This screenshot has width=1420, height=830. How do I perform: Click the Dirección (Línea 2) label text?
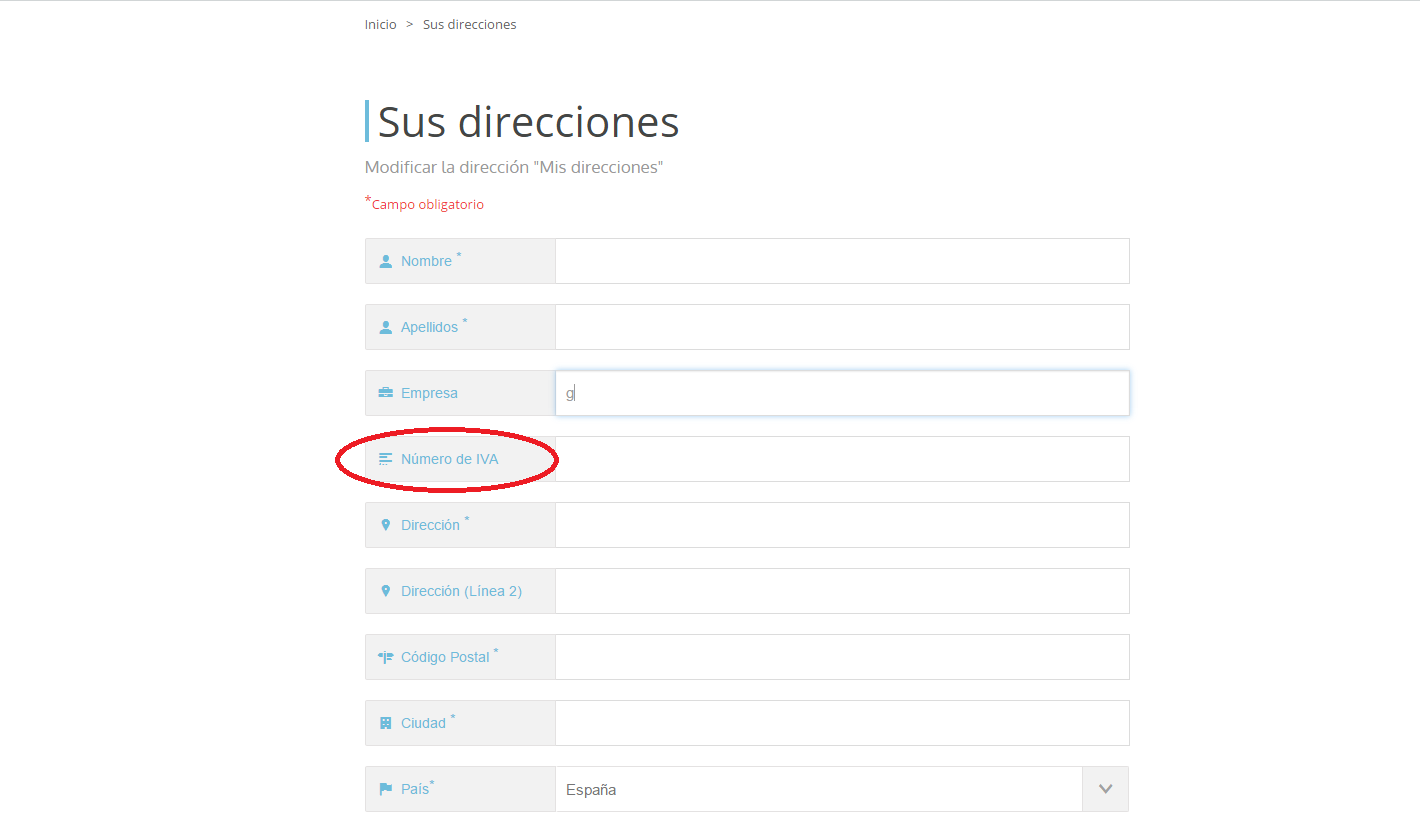click(461, 591)
